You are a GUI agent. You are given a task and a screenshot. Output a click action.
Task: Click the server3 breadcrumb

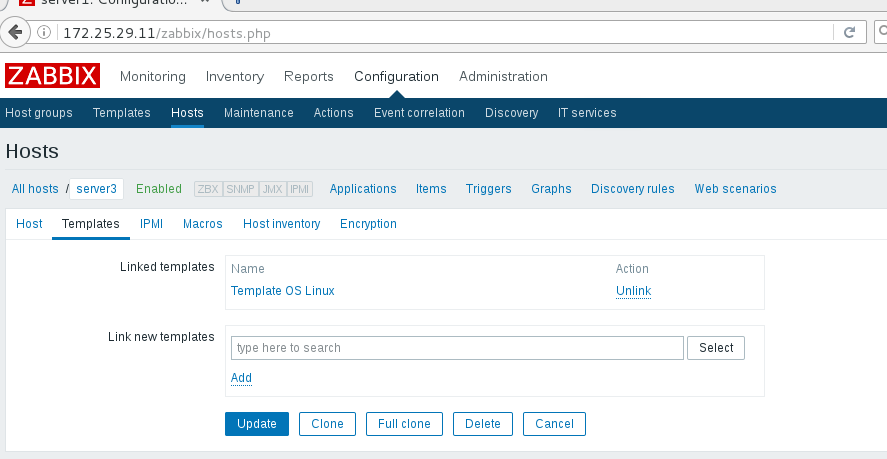[97, 189]
